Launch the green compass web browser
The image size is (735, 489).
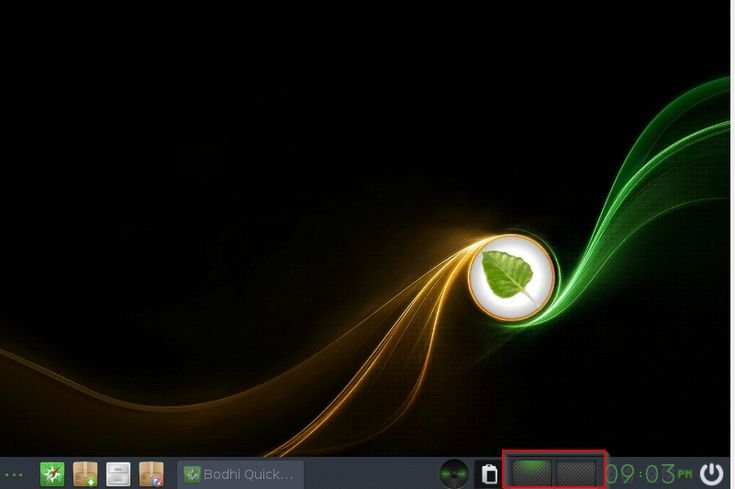[x=52, y=473]
